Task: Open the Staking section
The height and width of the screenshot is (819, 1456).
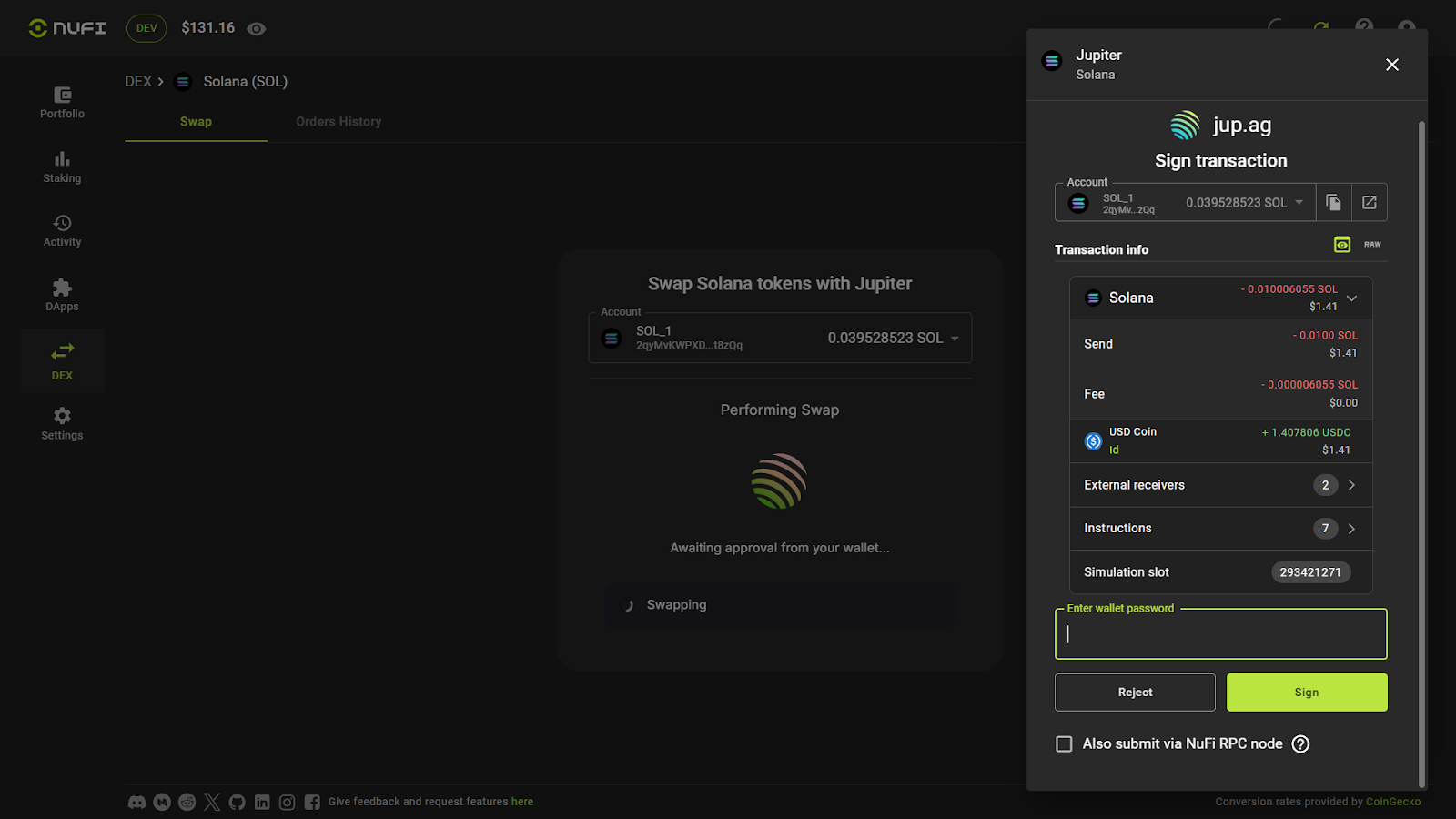Action: coord(62,160)
